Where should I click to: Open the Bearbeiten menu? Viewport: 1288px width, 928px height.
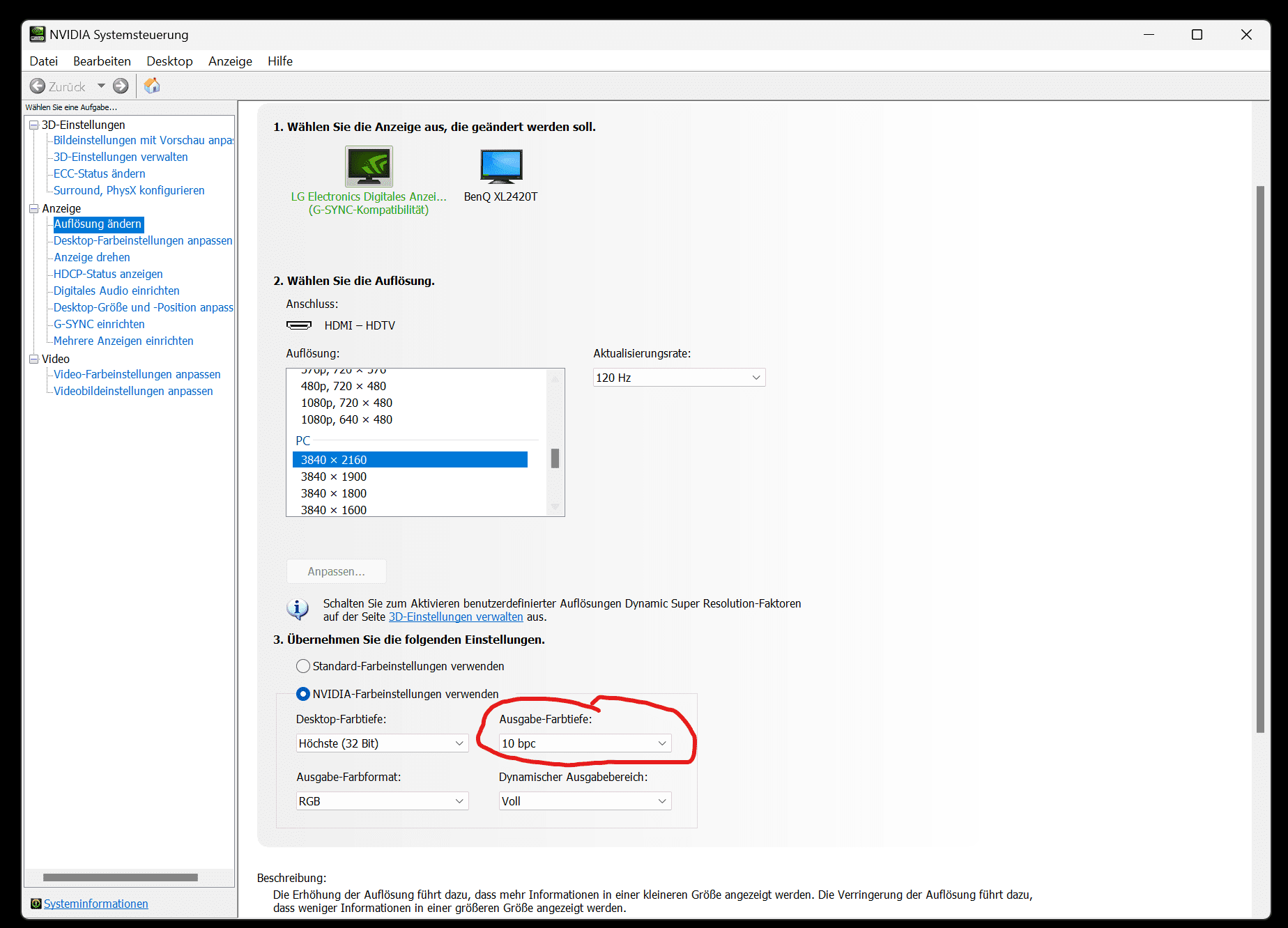[x=102, y=61]
